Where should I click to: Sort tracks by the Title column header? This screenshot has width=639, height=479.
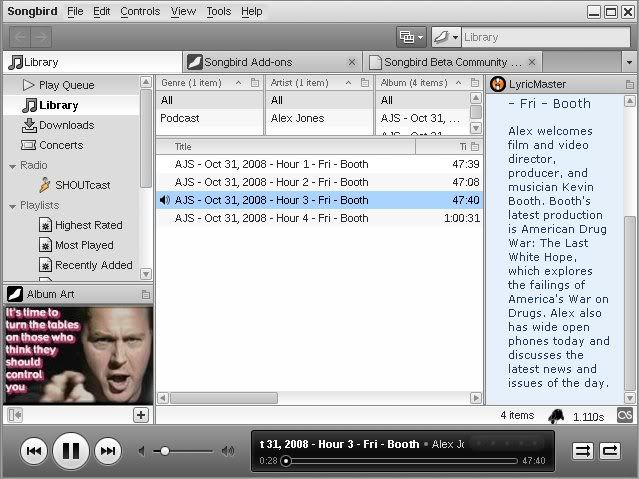(285, 147)
